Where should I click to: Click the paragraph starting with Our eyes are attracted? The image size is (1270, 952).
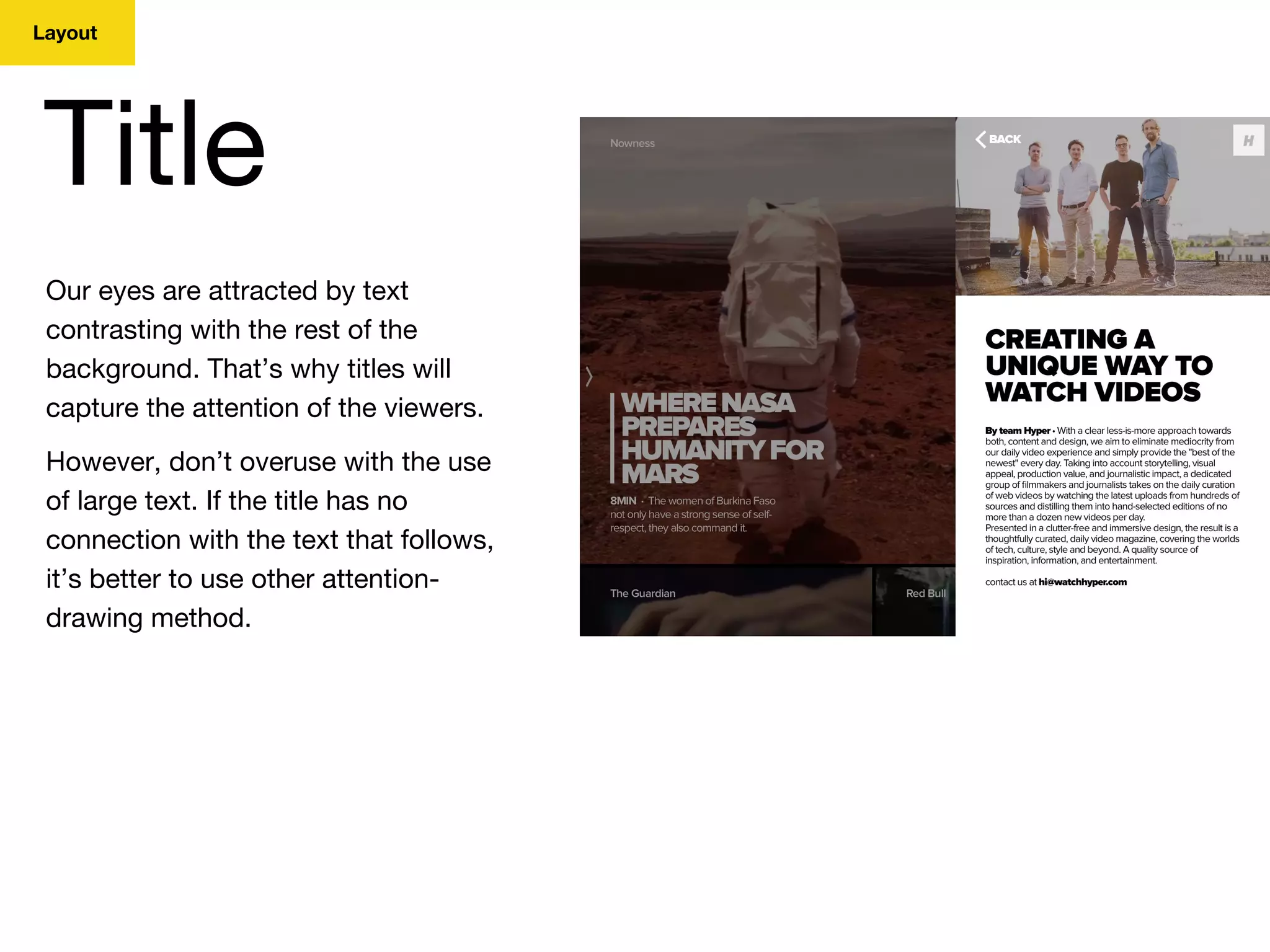264,349
